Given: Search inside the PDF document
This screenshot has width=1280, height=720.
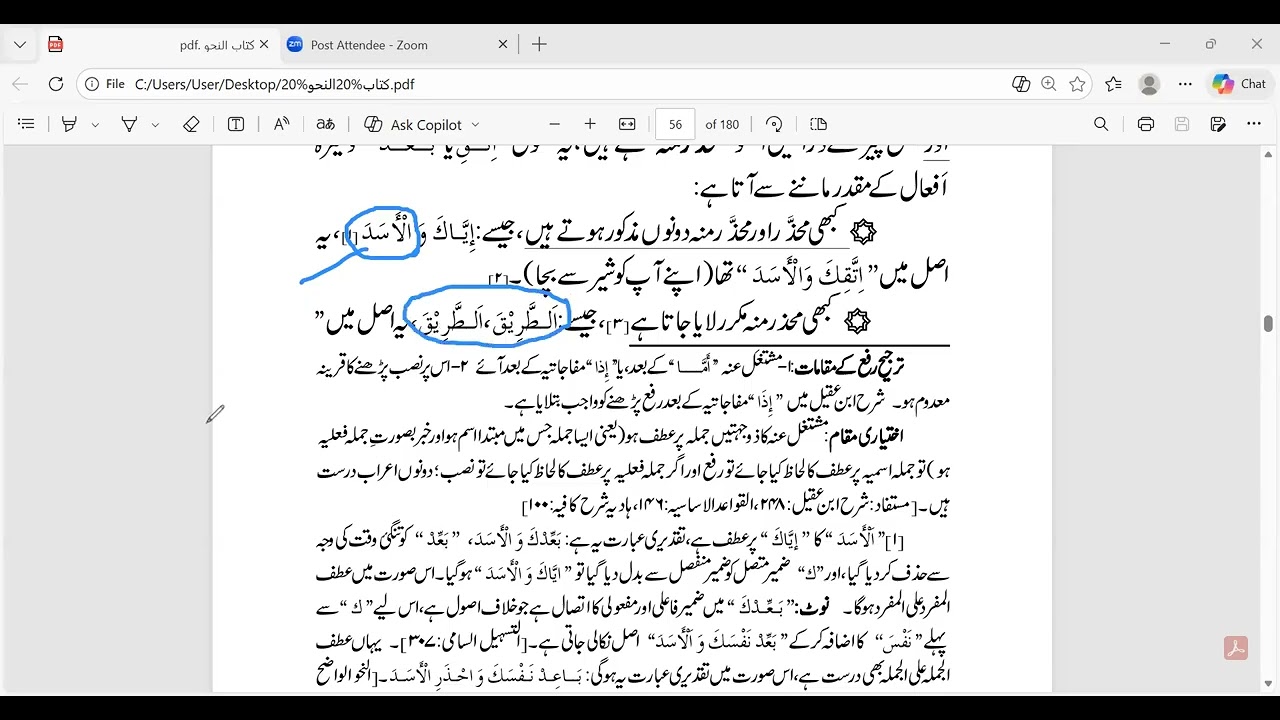Looking at the screenshot, I should pyautogui.click(x=1101, y=124).
